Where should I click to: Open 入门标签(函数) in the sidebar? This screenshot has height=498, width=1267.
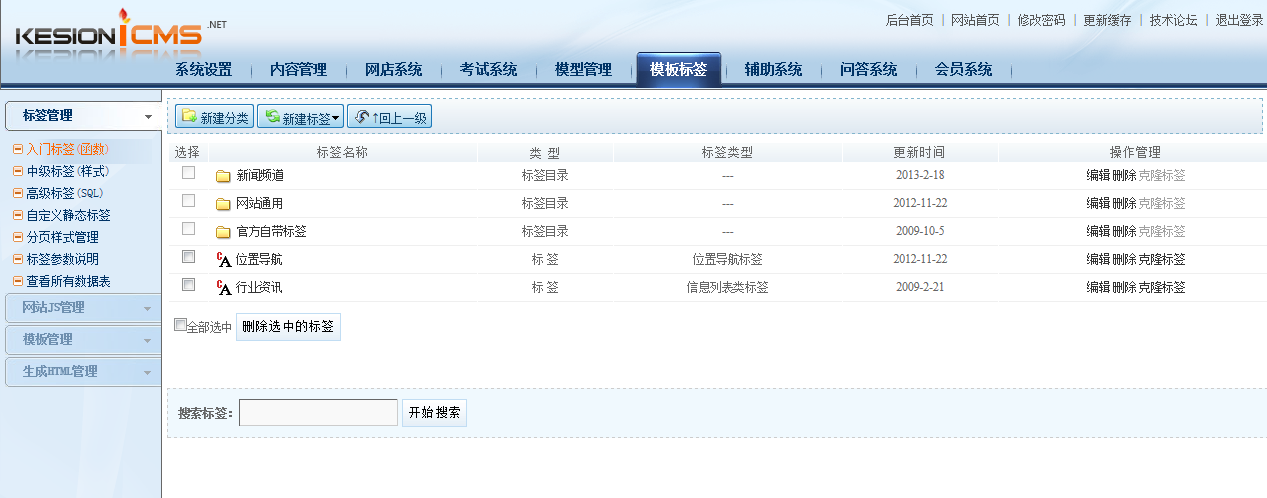(67, 149)
